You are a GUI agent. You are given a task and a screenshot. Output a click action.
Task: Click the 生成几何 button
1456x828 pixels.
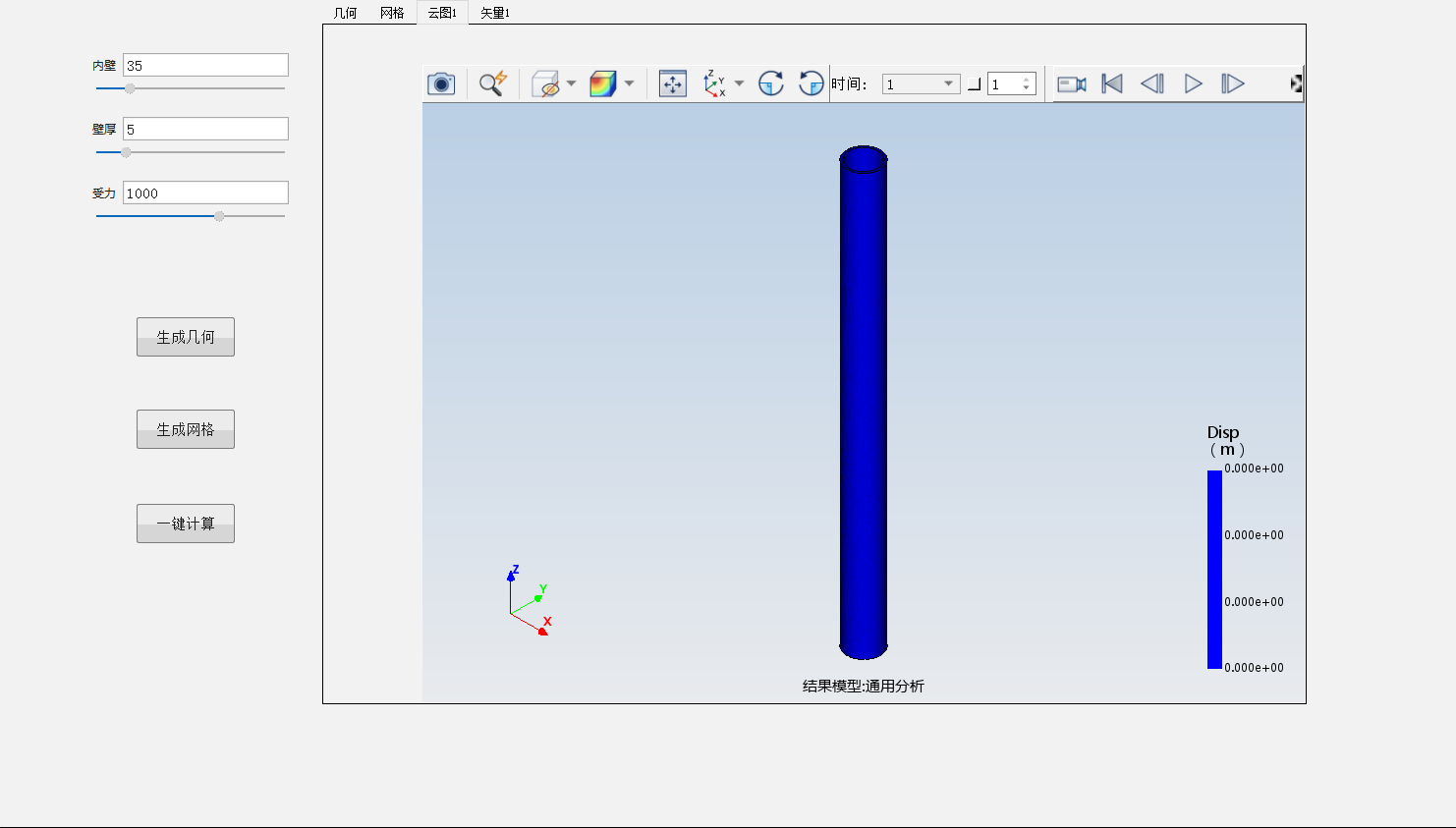coord(186,337)
